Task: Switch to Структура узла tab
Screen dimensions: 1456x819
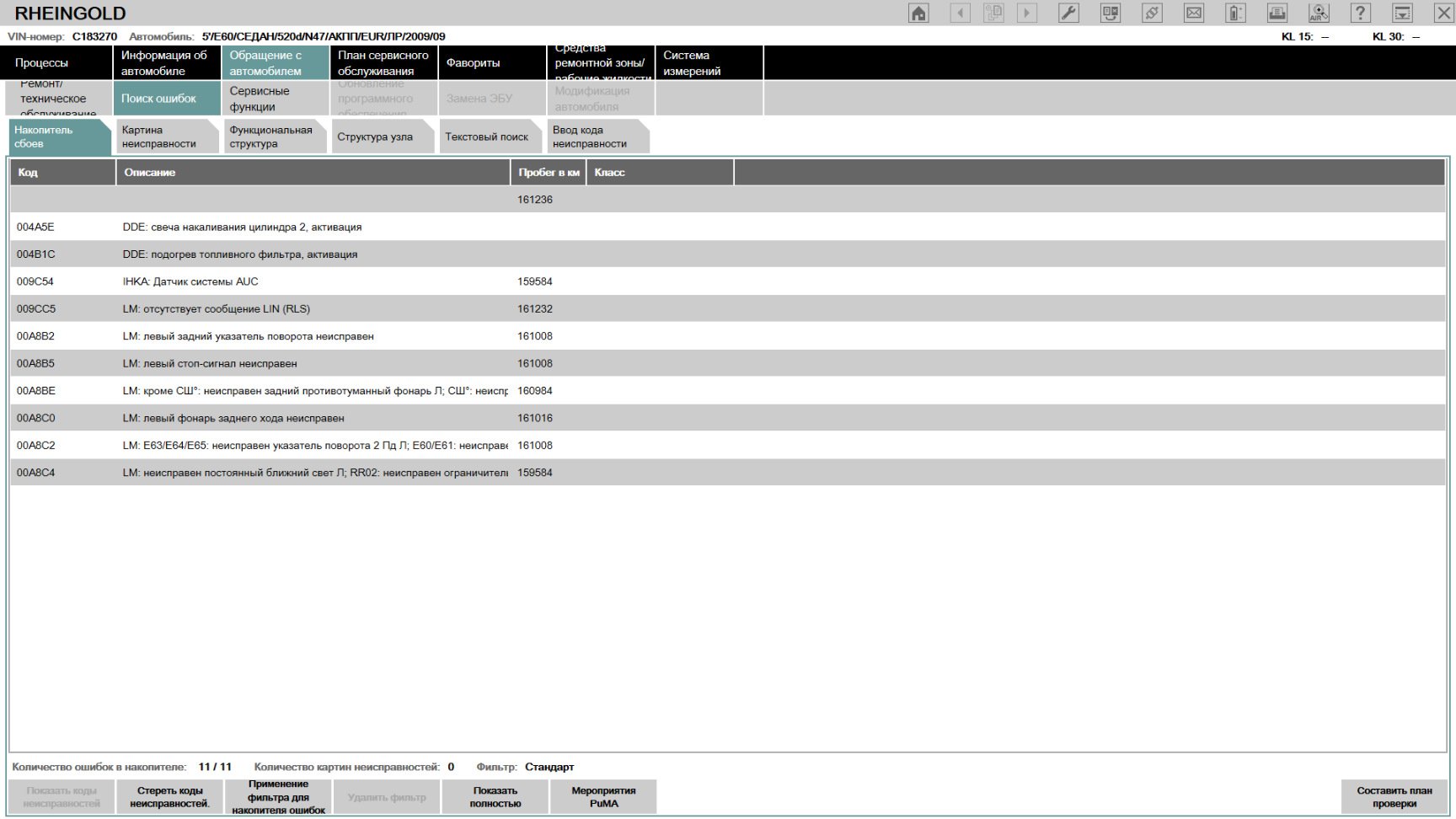Action: pos(383,136)
